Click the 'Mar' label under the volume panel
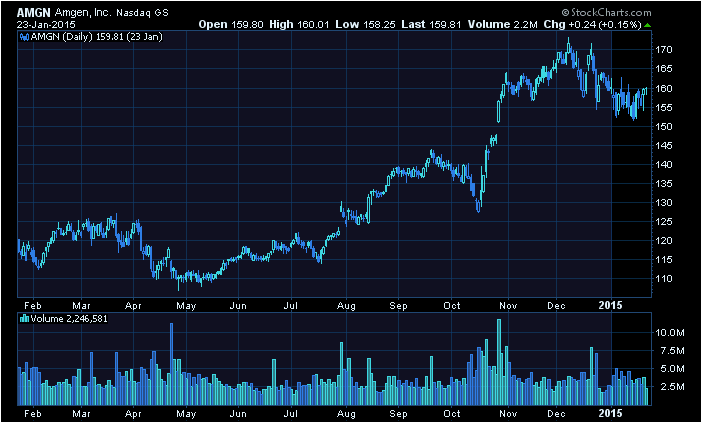The width and height of the screenshot is (702, 423). (81, 414)
